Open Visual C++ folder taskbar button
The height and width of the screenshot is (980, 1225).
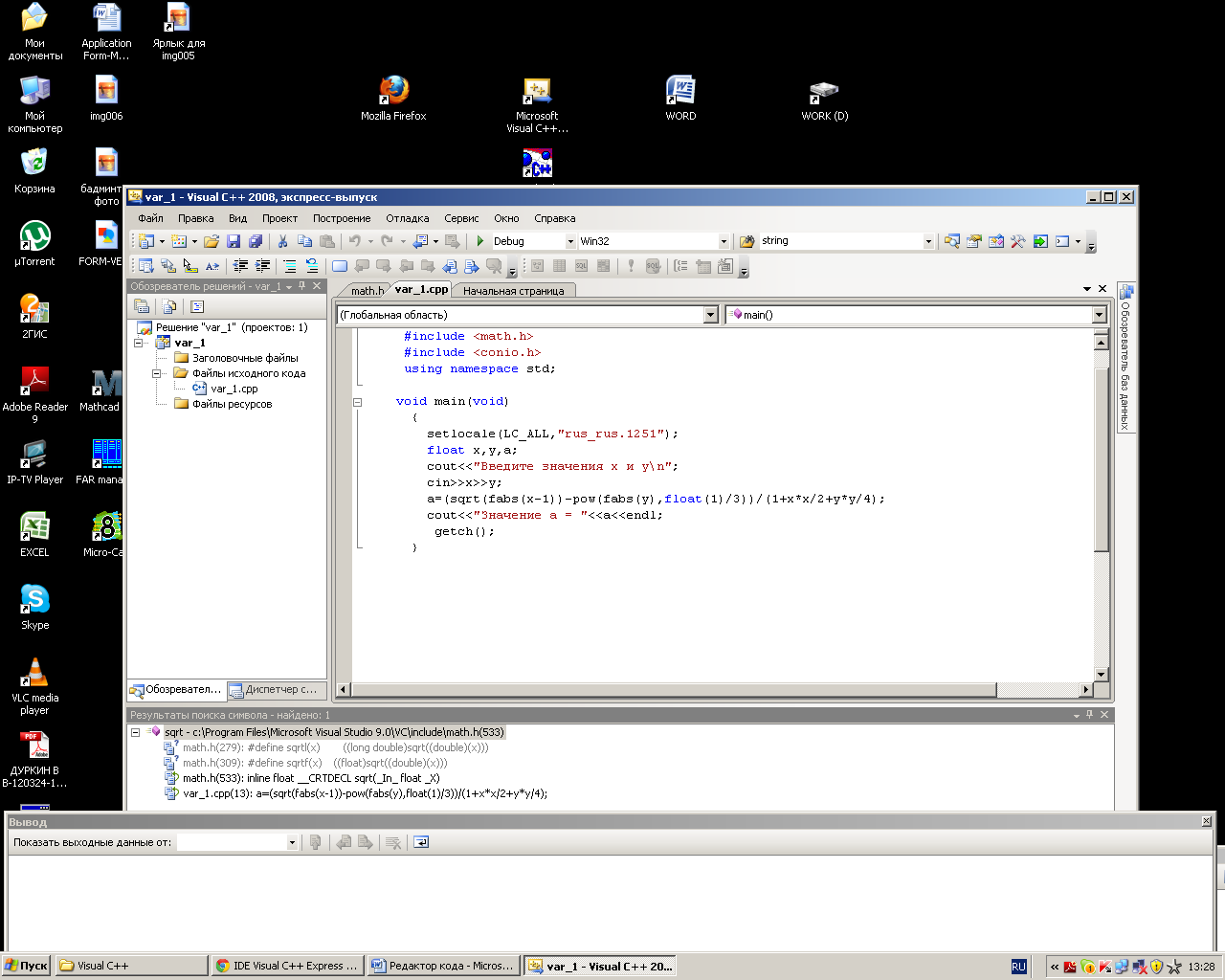pos(131,966)
